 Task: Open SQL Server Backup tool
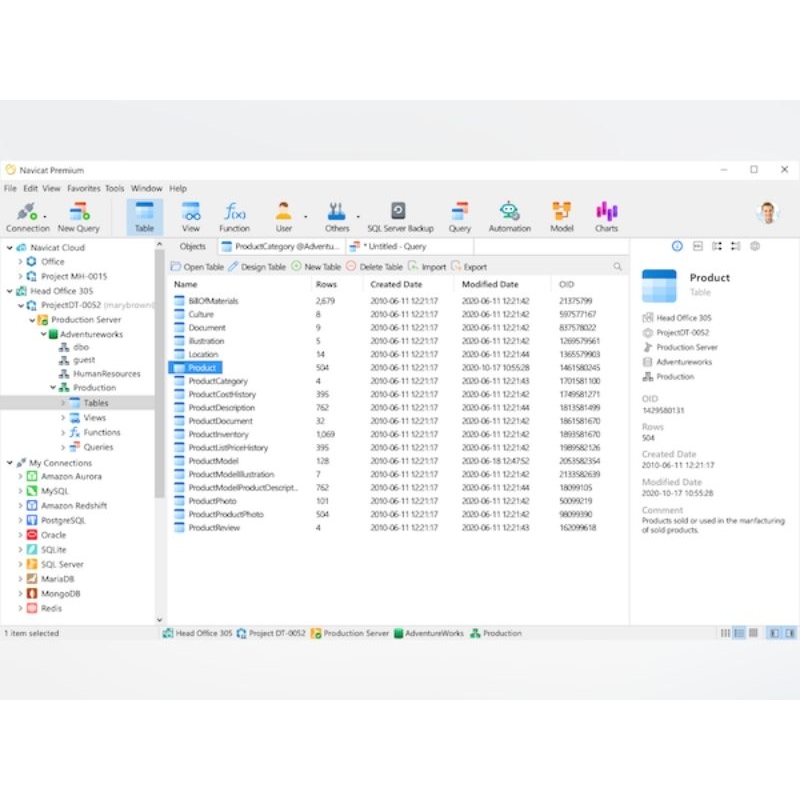coord(400,217)
